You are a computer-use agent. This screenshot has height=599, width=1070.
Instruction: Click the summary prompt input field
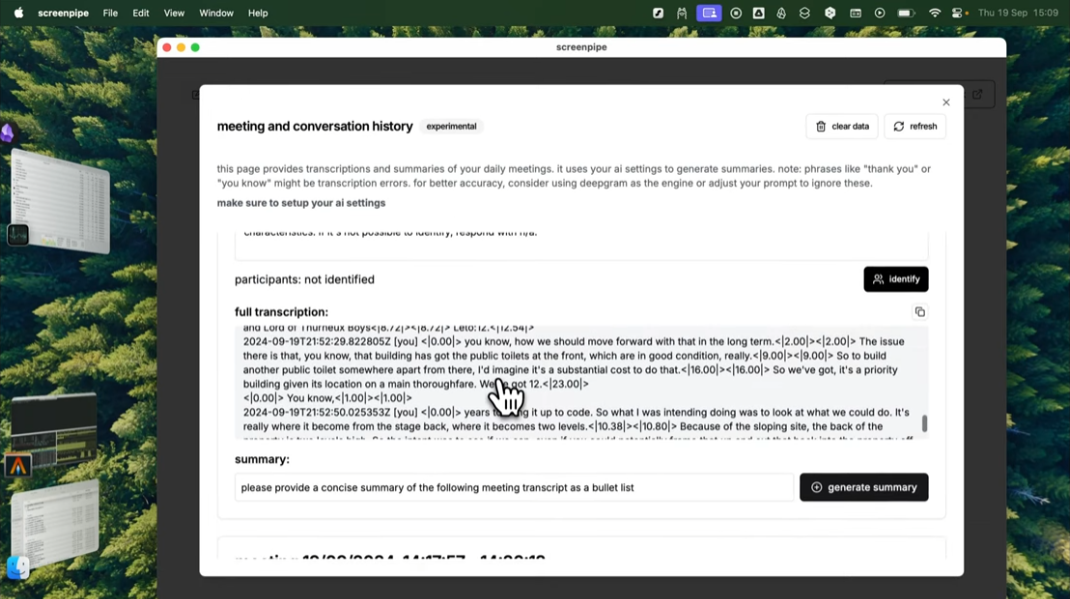514,487
